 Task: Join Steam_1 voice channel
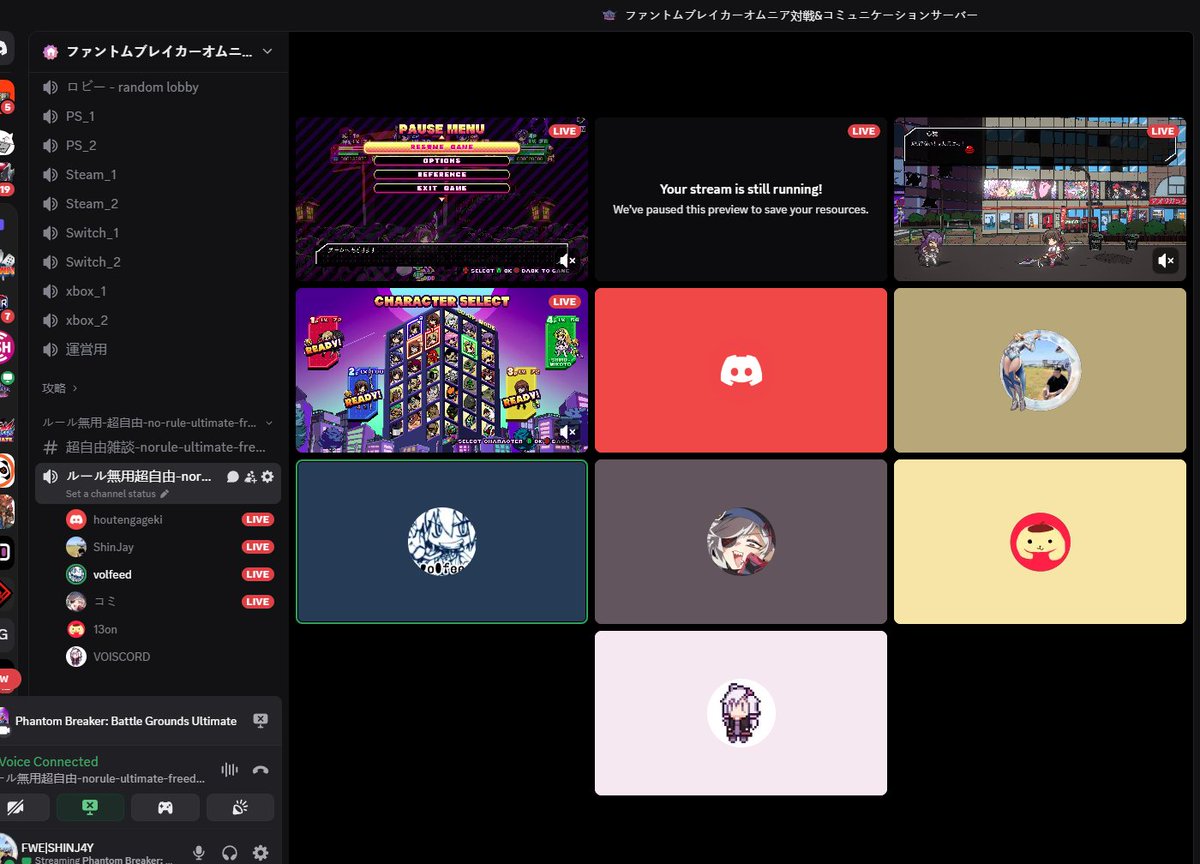click(158, 174)
